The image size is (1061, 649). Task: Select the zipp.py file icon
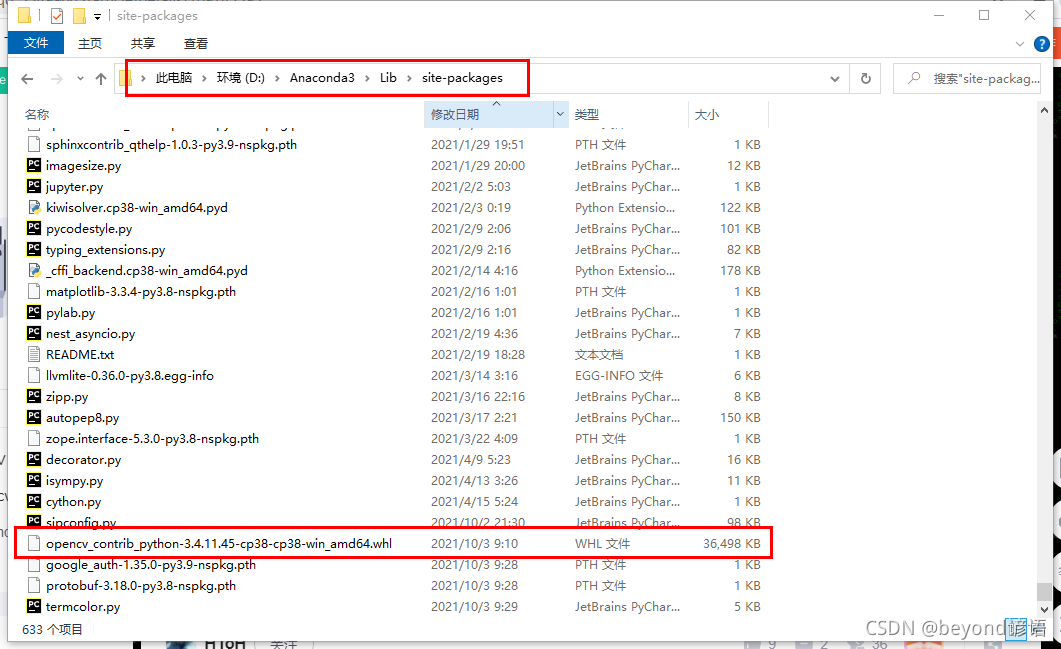click(34, 395)
